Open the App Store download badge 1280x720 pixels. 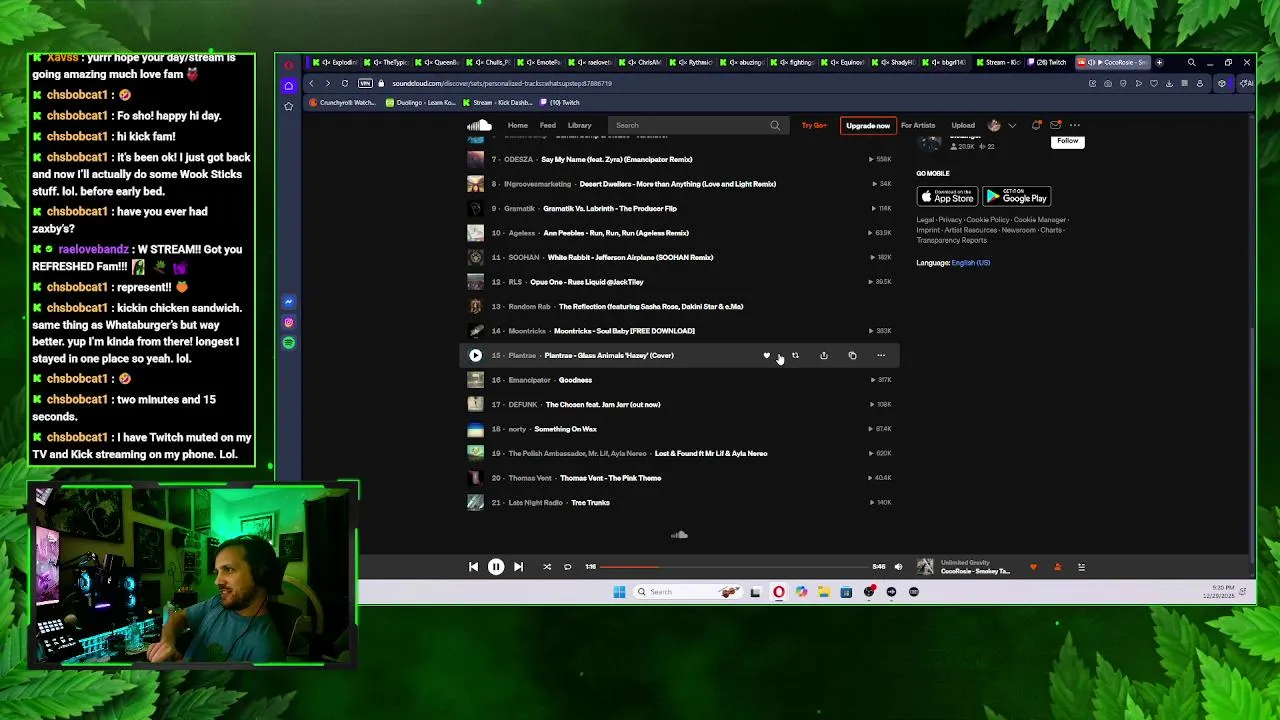pyautogui.click(x=947, y=197)
